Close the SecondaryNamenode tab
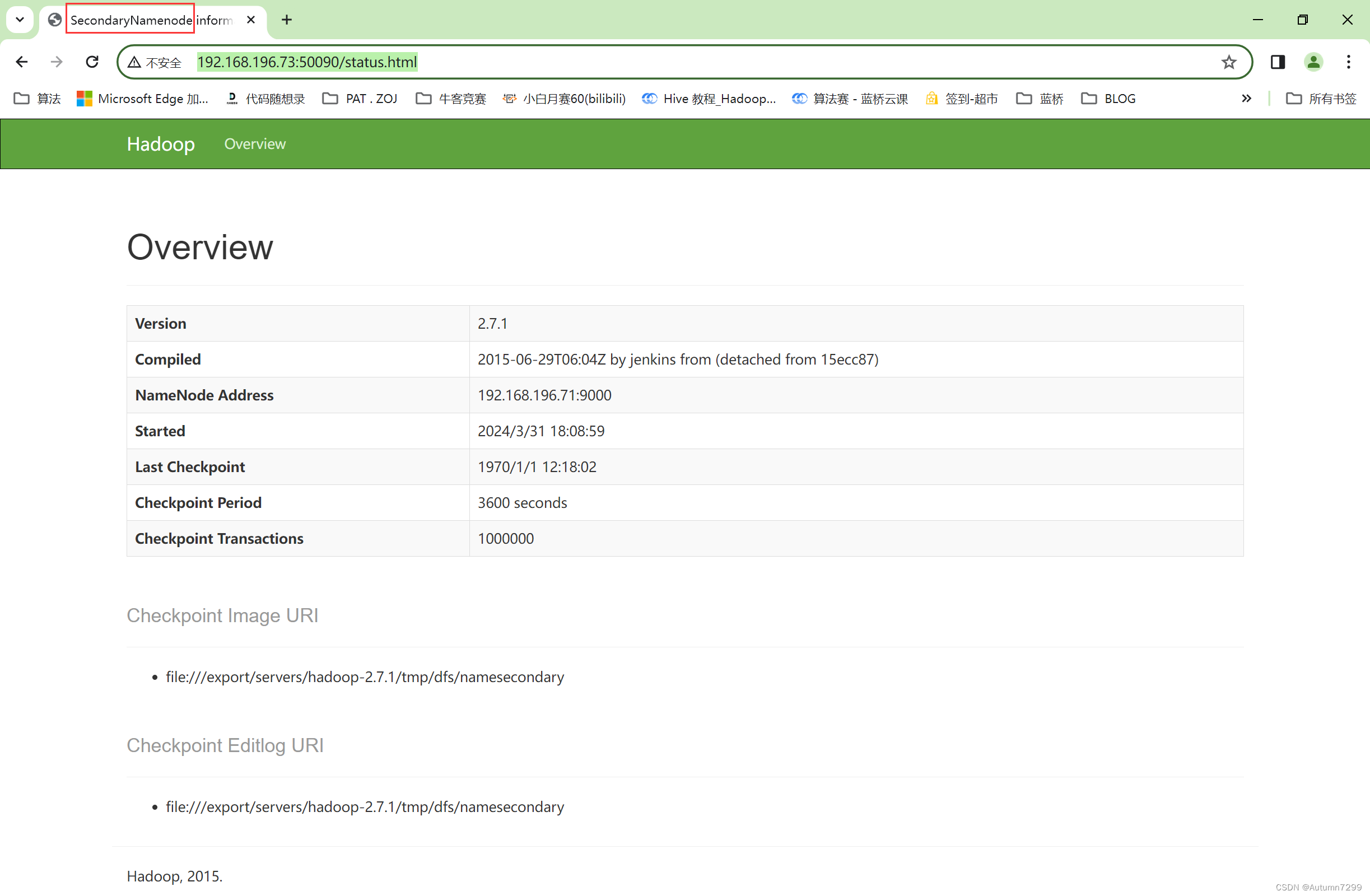Viewport: 1370px width, 896px height. pyautogui.click(x=251, y=20)
